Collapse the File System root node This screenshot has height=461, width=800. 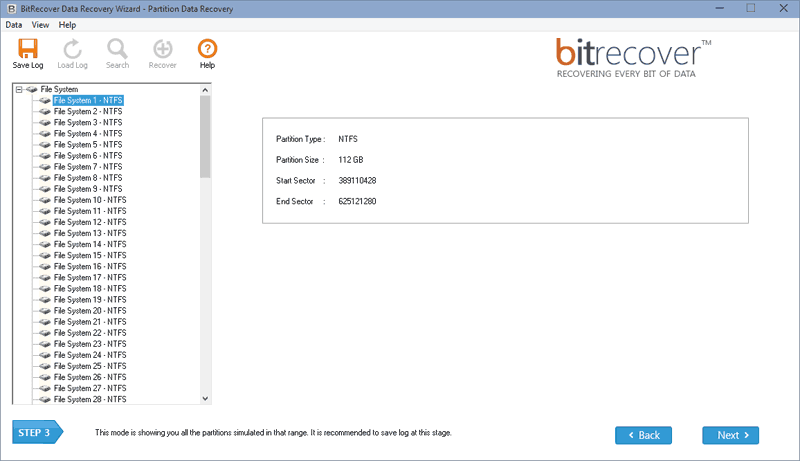click(19, 89)
